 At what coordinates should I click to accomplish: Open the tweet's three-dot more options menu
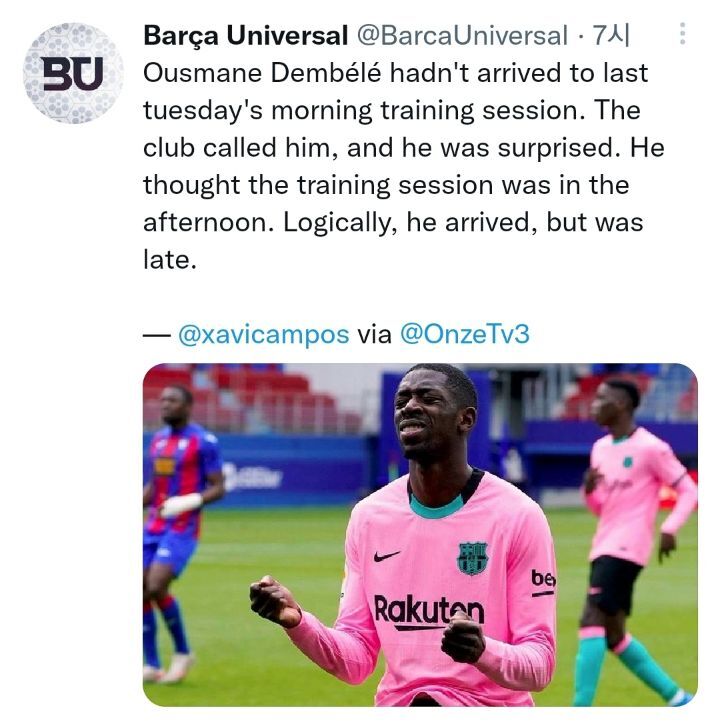[x=682, y=34]
